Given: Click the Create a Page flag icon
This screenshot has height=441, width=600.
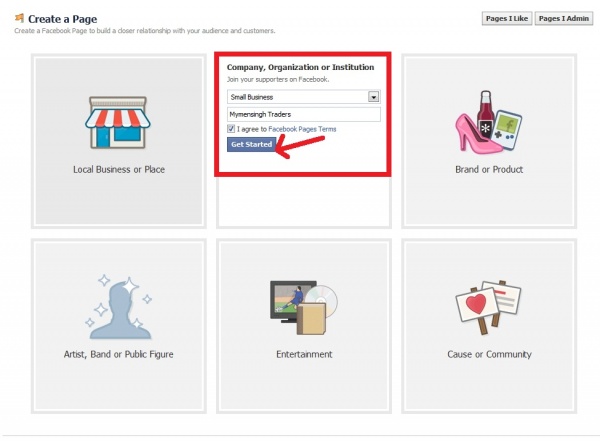Looking at the screenshot, I should (x=19, y=18).
